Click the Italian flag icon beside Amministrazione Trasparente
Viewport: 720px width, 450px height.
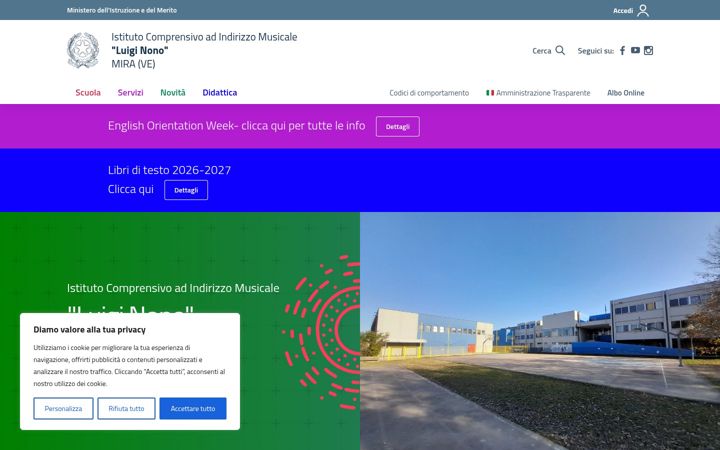click(490, 93)
